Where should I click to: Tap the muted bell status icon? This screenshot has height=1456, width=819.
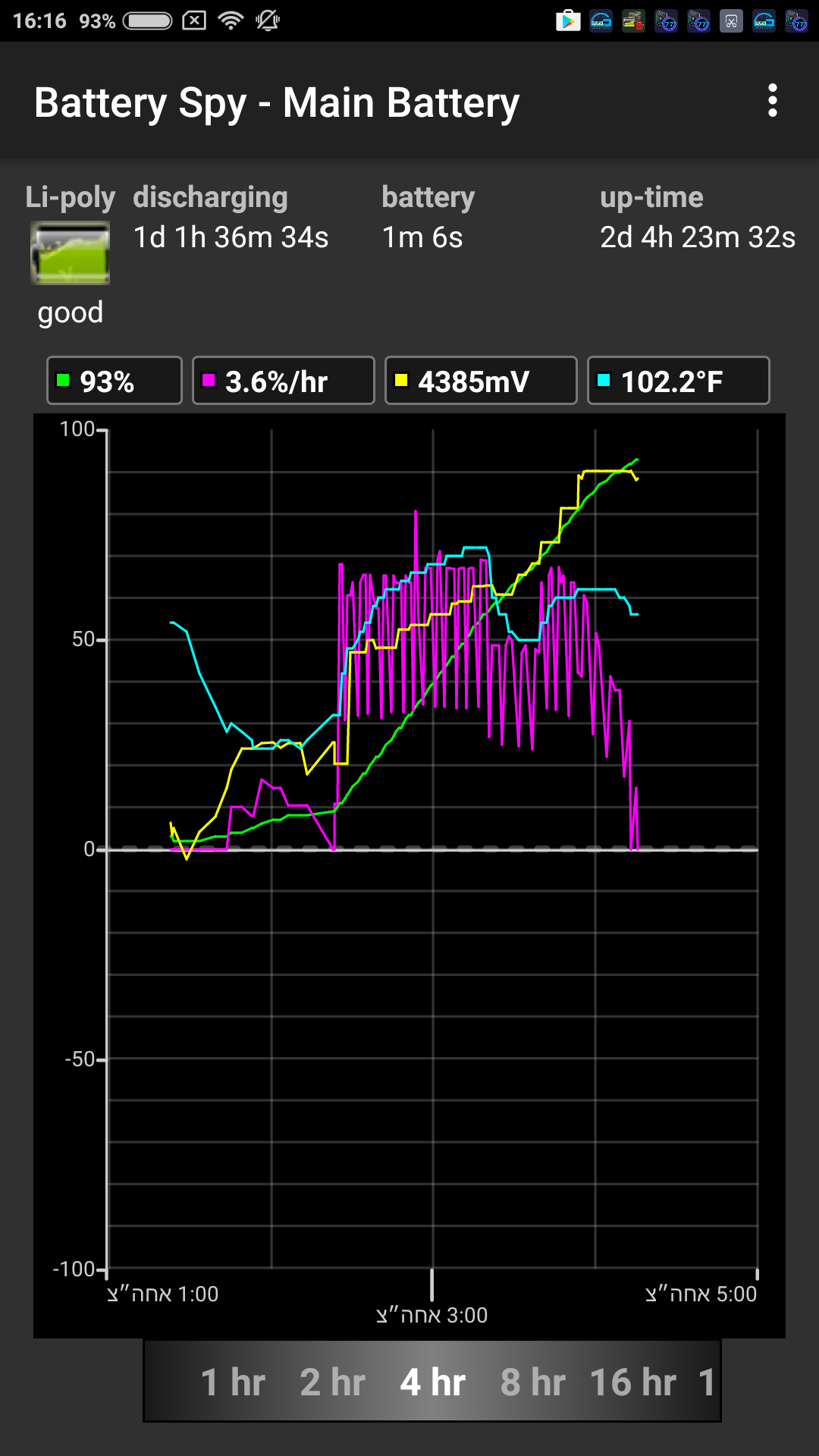click(x=268, y=20)
